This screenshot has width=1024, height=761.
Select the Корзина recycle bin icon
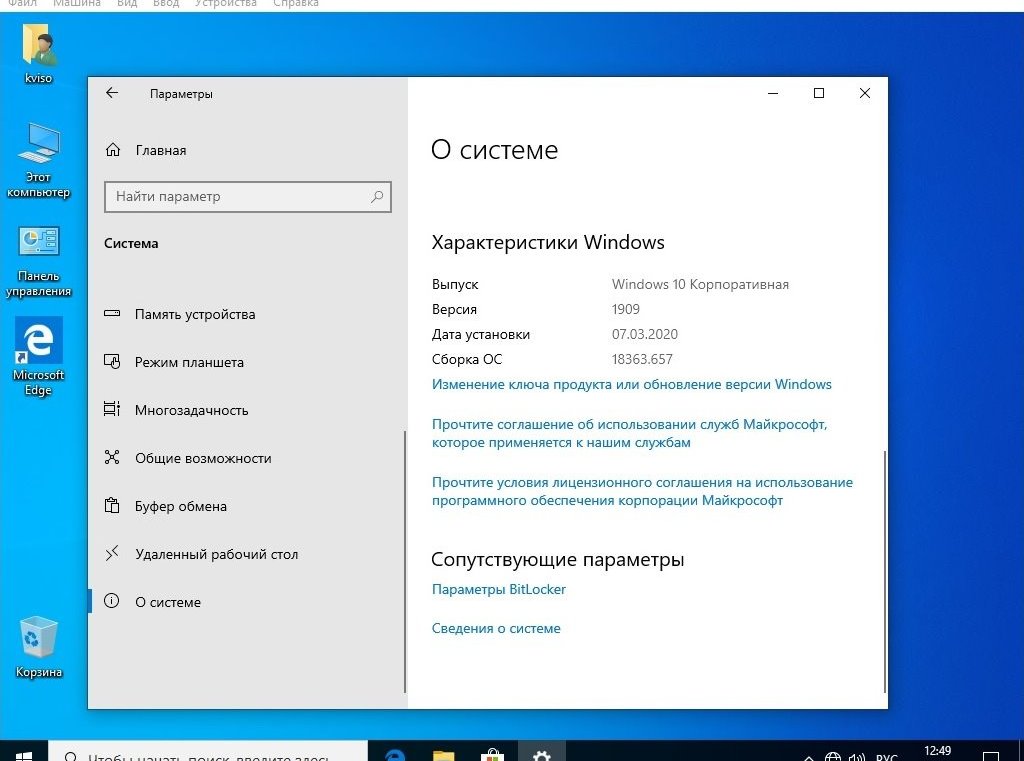[x=39, y=647]
